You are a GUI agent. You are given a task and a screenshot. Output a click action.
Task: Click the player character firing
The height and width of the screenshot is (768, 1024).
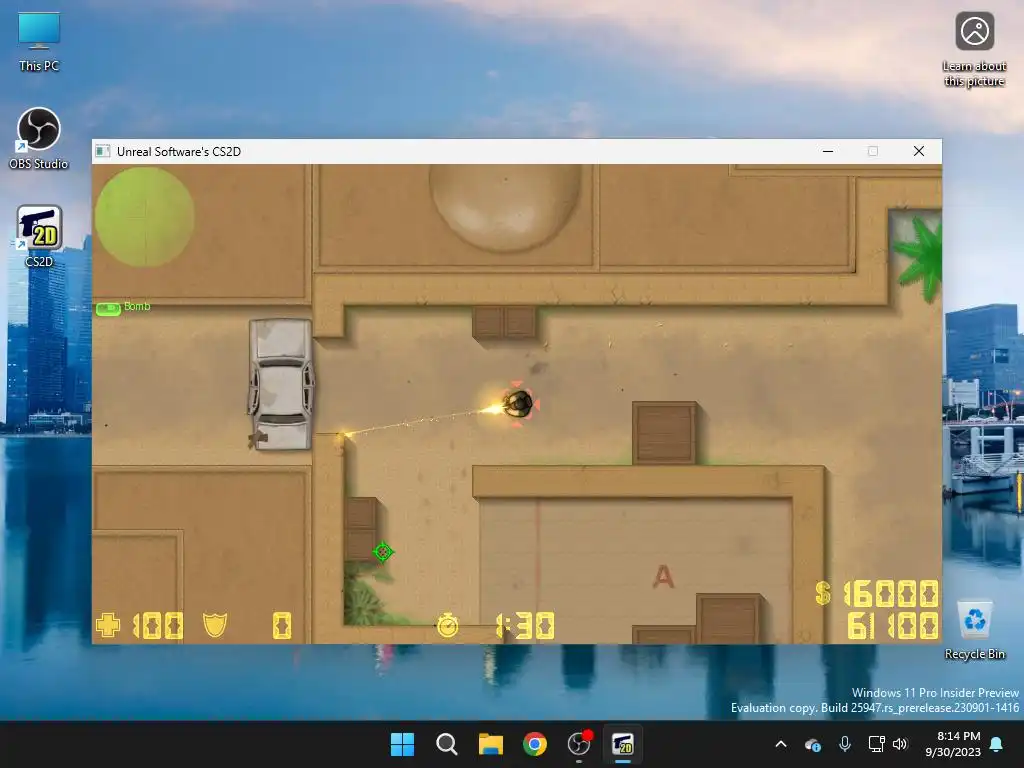(x=519, y=404)
